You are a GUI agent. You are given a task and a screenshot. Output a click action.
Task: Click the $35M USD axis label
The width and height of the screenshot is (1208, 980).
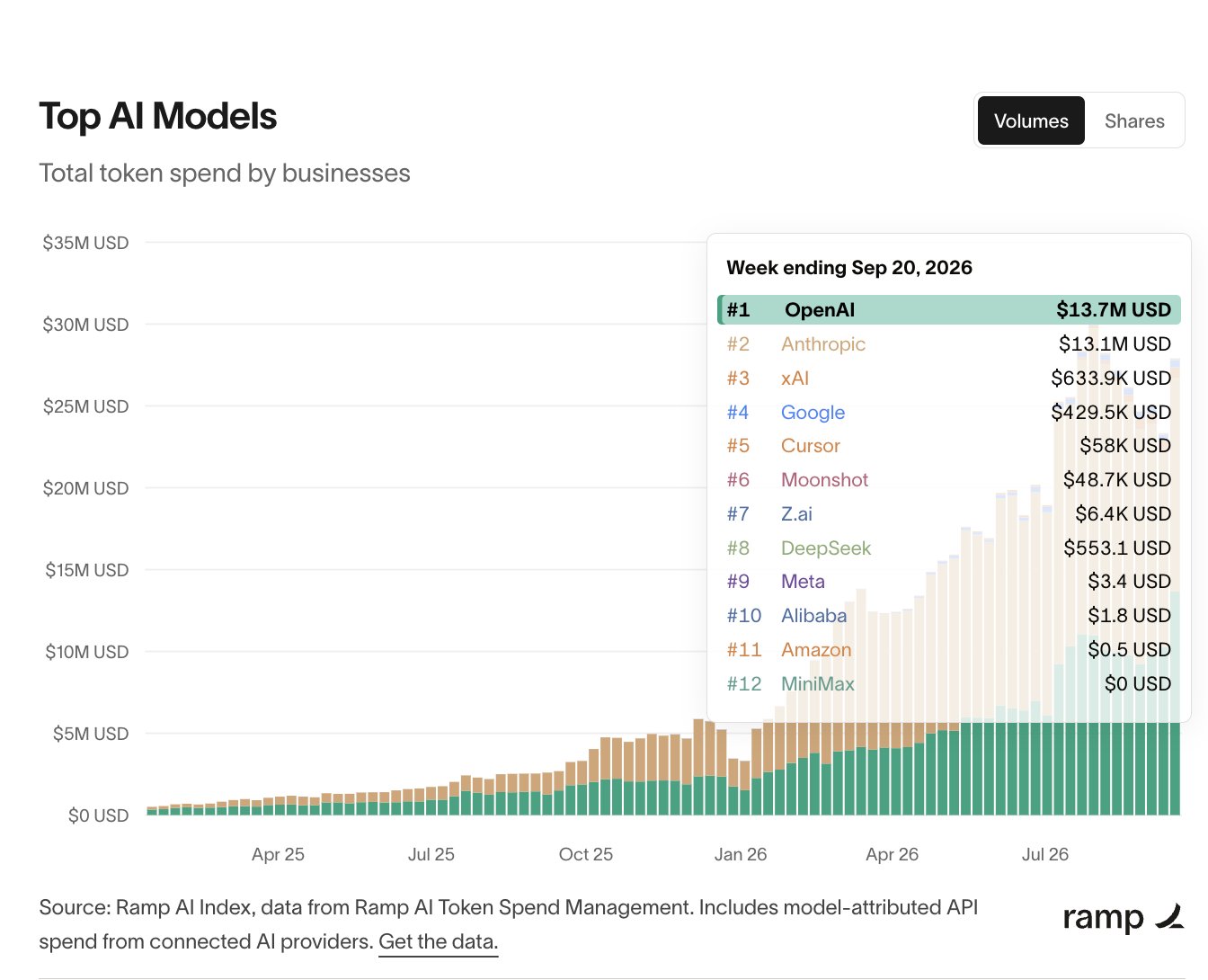(85, 243)
